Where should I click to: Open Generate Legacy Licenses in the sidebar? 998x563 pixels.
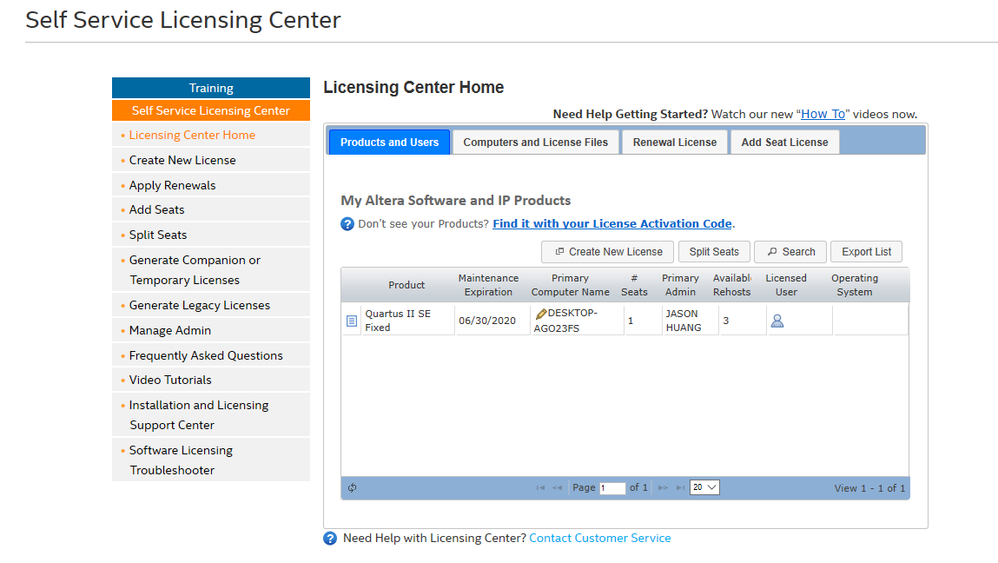(x=199, y=305)
